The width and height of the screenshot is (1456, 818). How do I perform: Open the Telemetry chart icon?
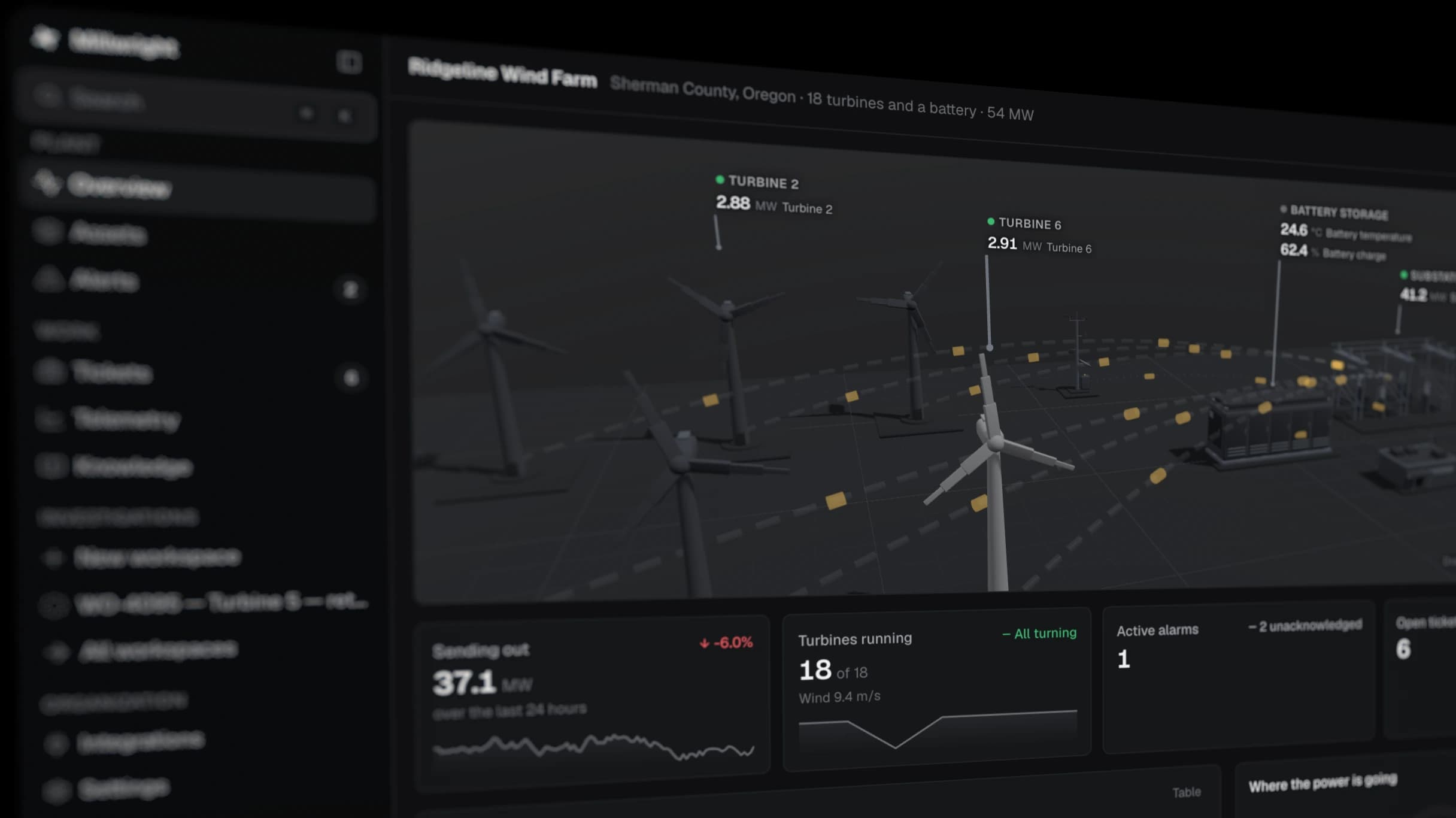point(50,419)
